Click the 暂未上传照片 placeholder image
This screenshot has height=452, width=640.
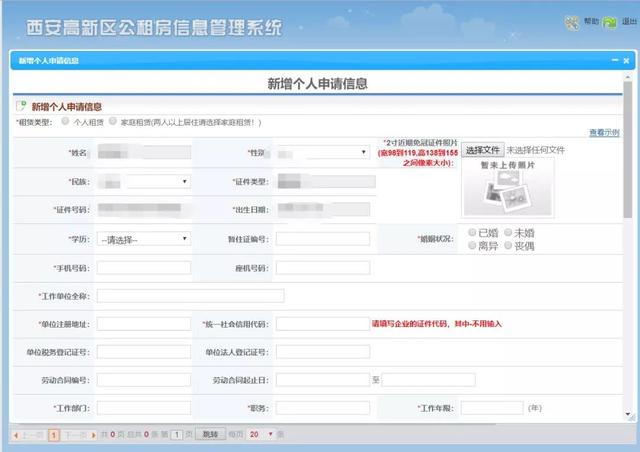point(508,187)
